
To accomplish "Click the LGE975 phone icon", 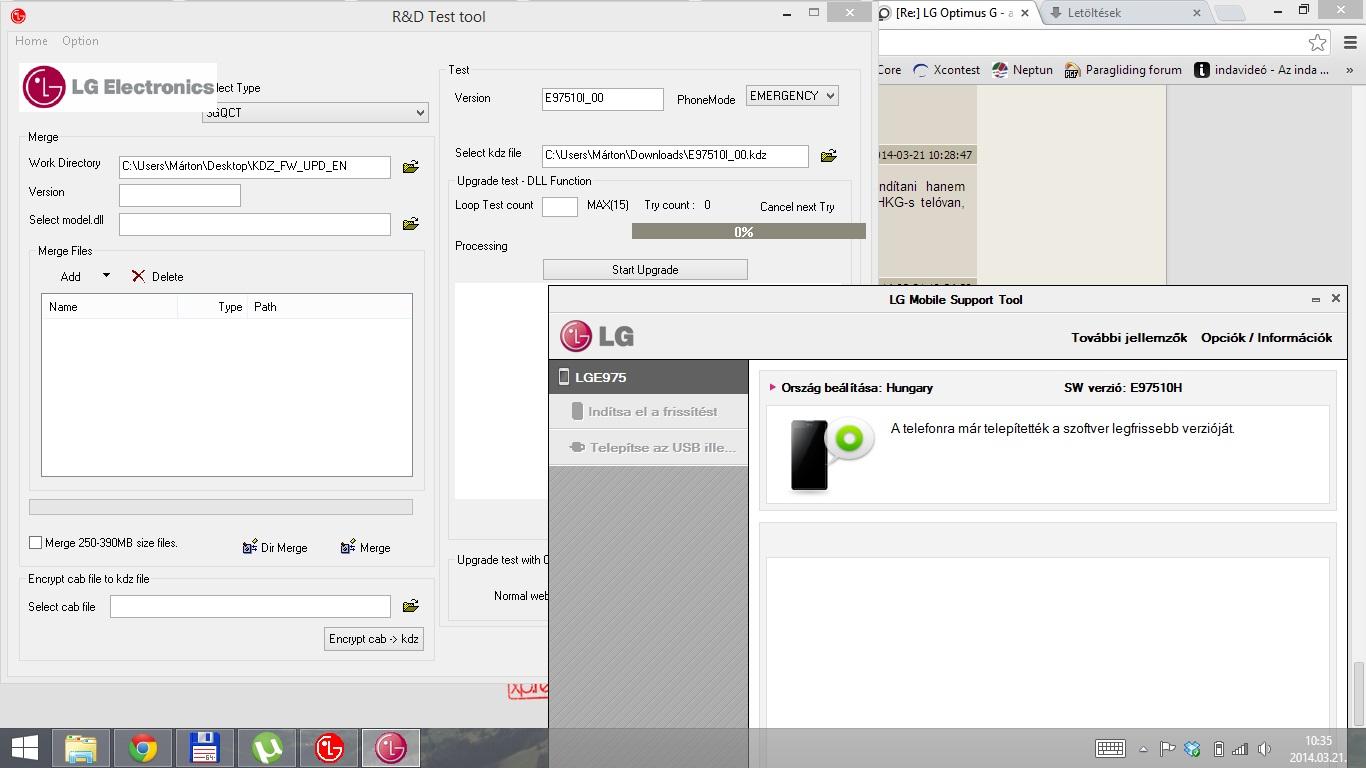I will pos(564,377).
